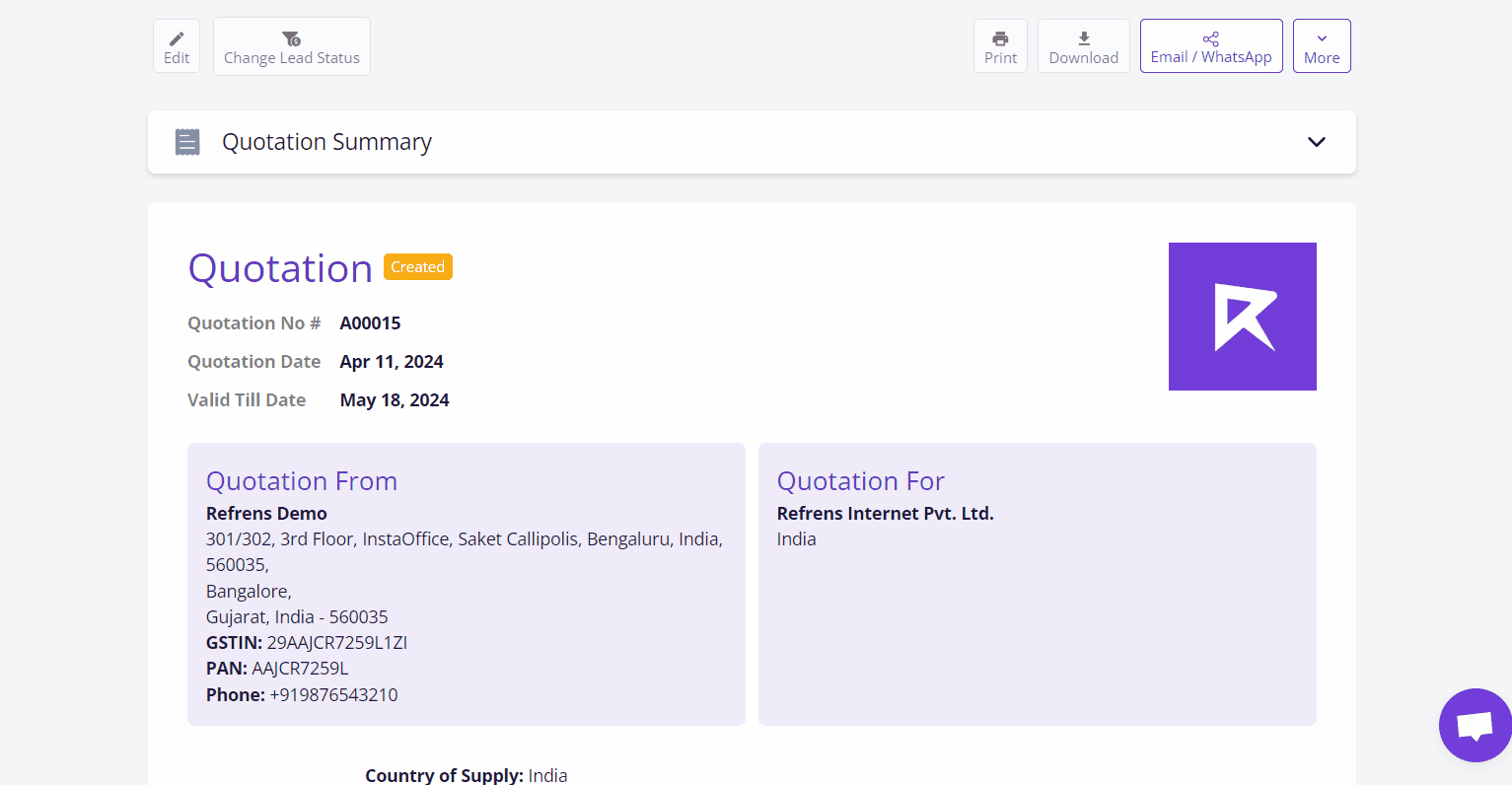
Task: Share via Email / WhatsApp
Action: (x=1211, y=46)
